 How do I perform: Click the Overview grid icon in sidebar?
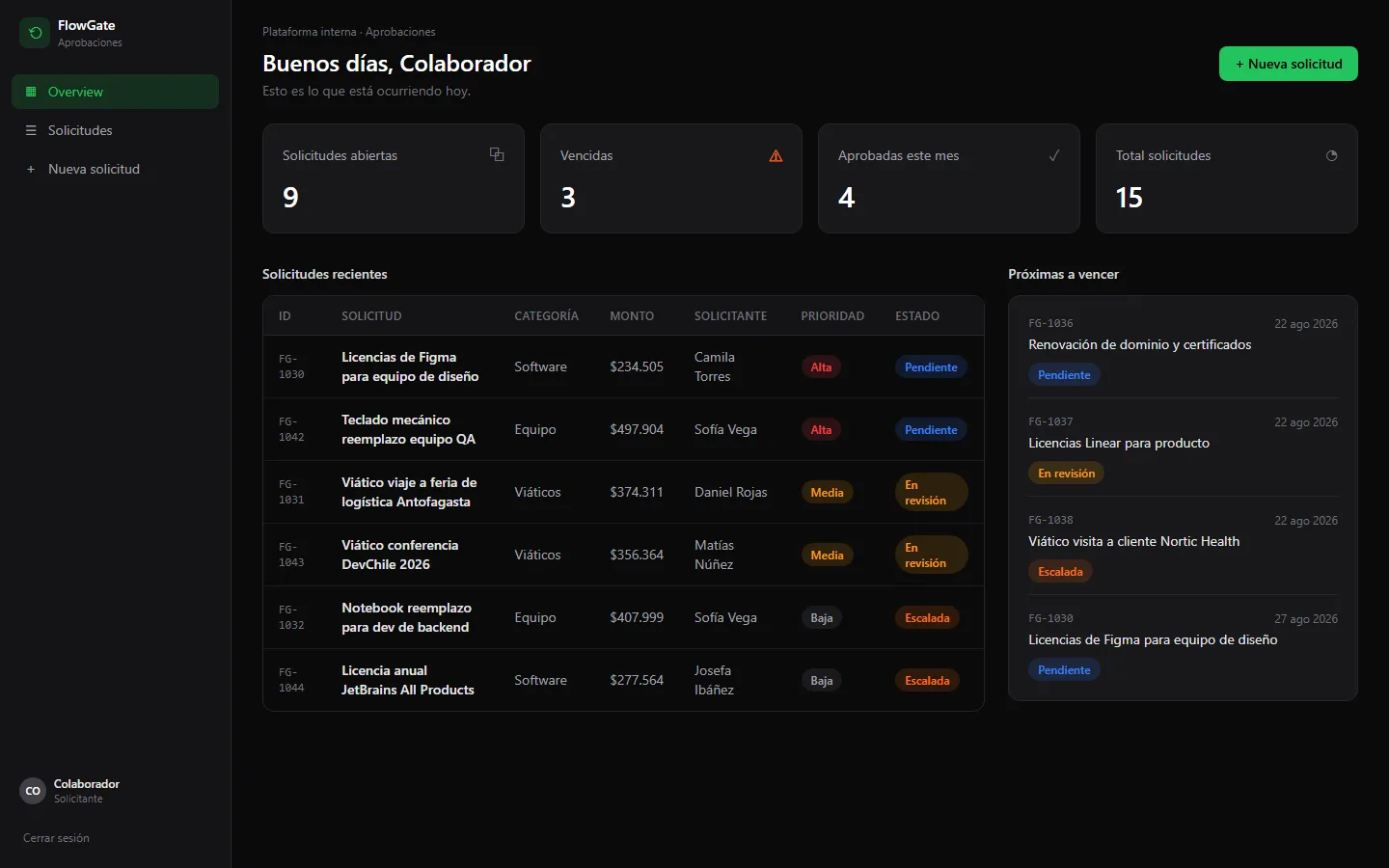click(x=31, y=92)
